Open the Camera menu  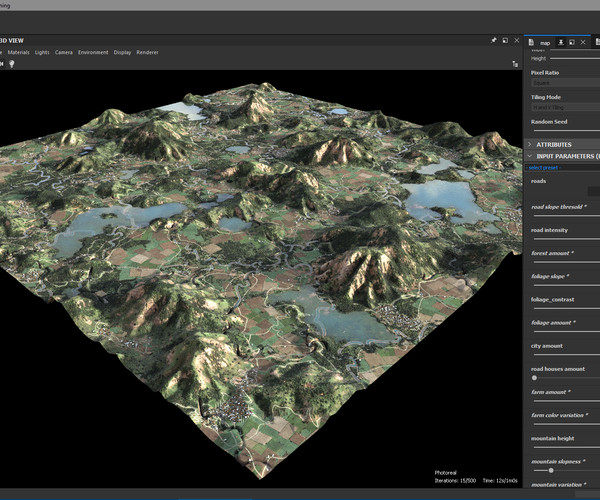64,52
